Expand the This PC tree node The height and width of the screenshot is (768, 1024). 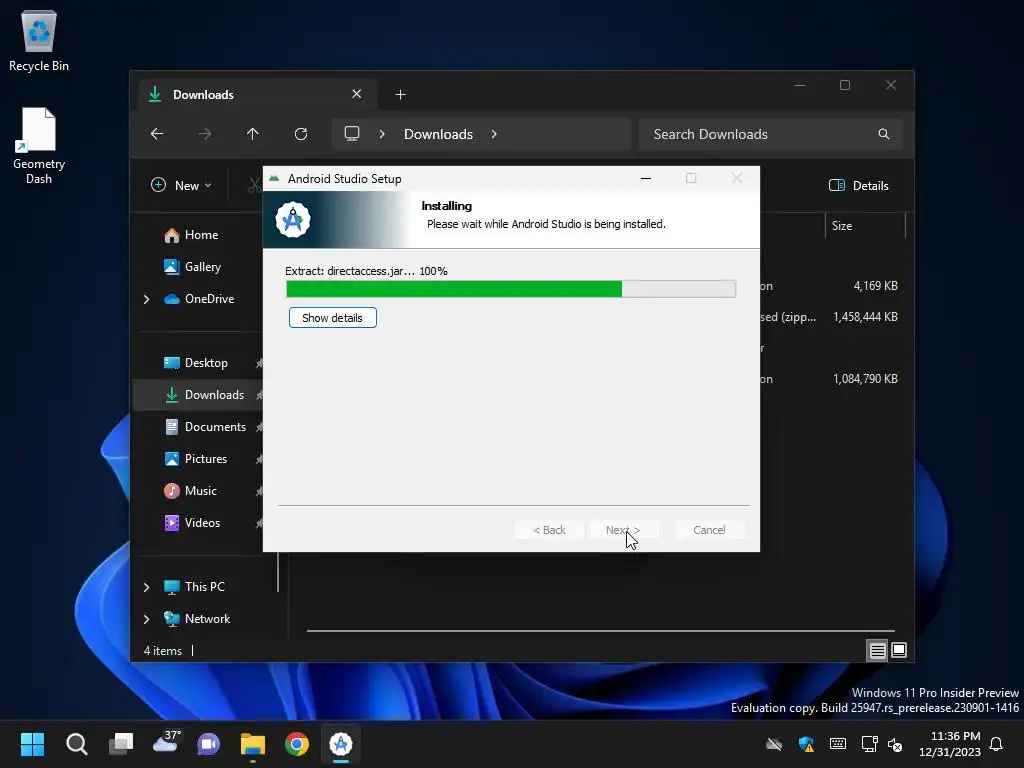[x=146, y=587]
